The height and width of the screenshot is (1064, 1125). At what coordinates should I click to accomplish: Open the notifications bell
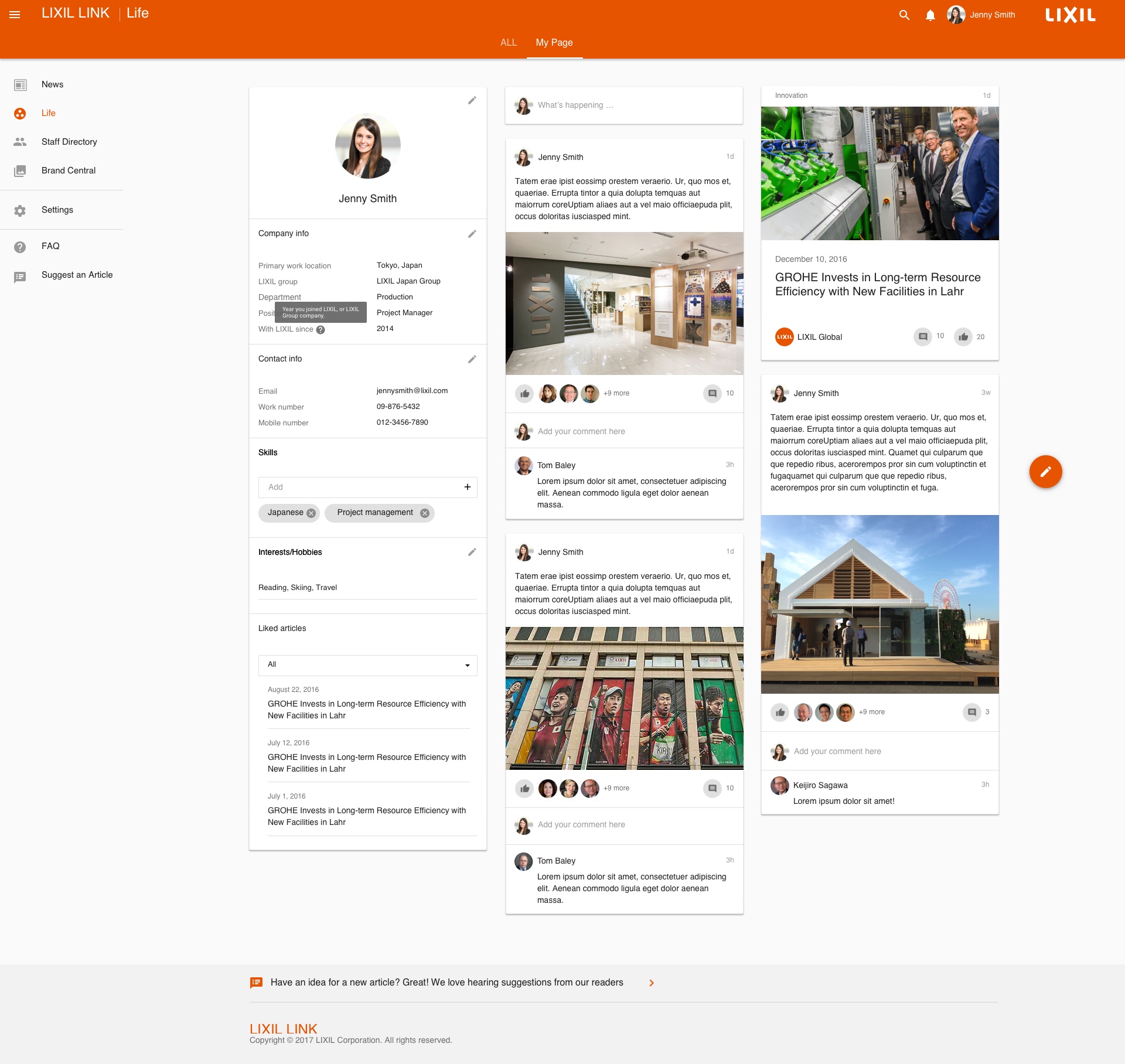point(930,15)
